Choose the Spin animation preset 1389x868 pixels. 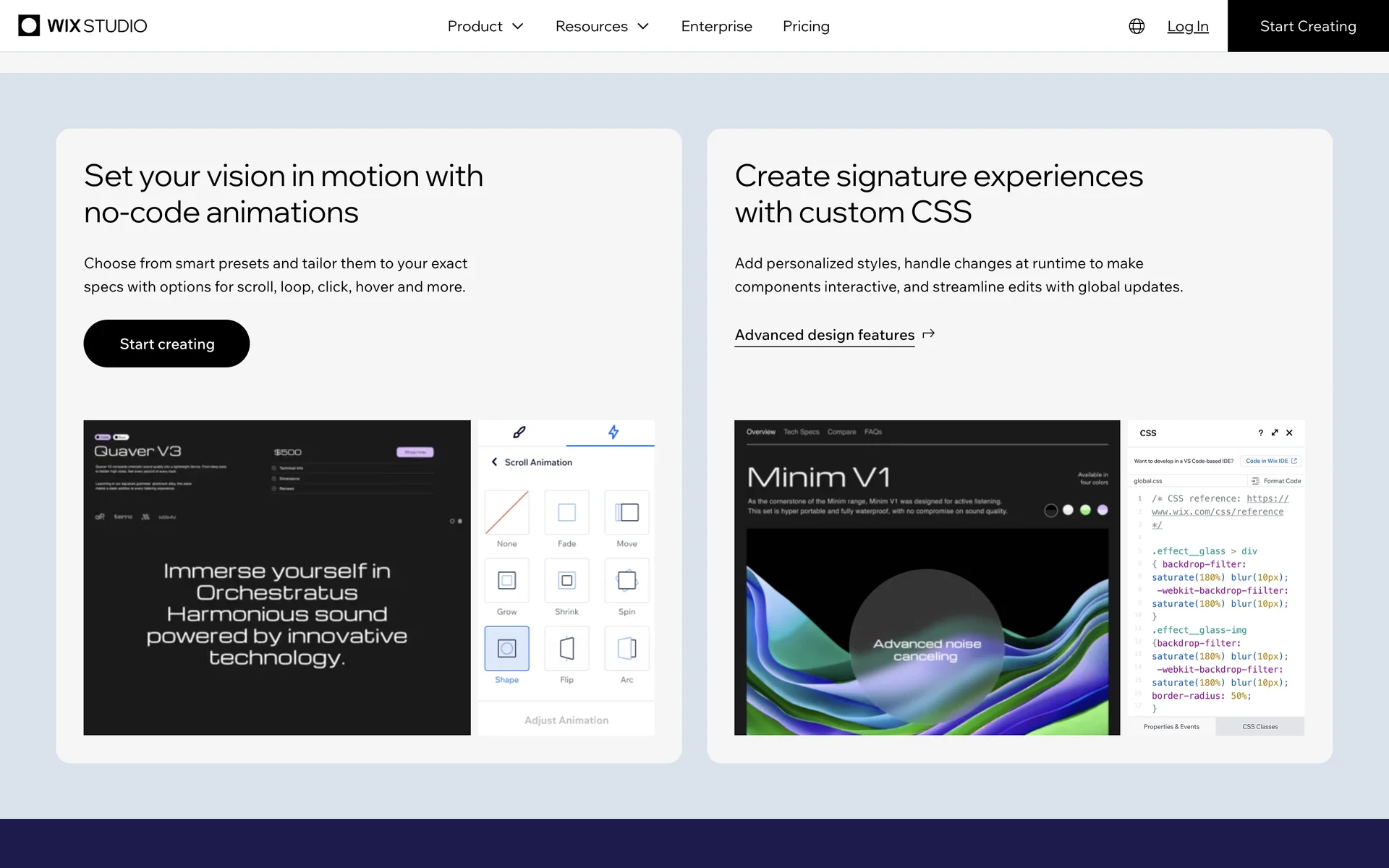626,581
